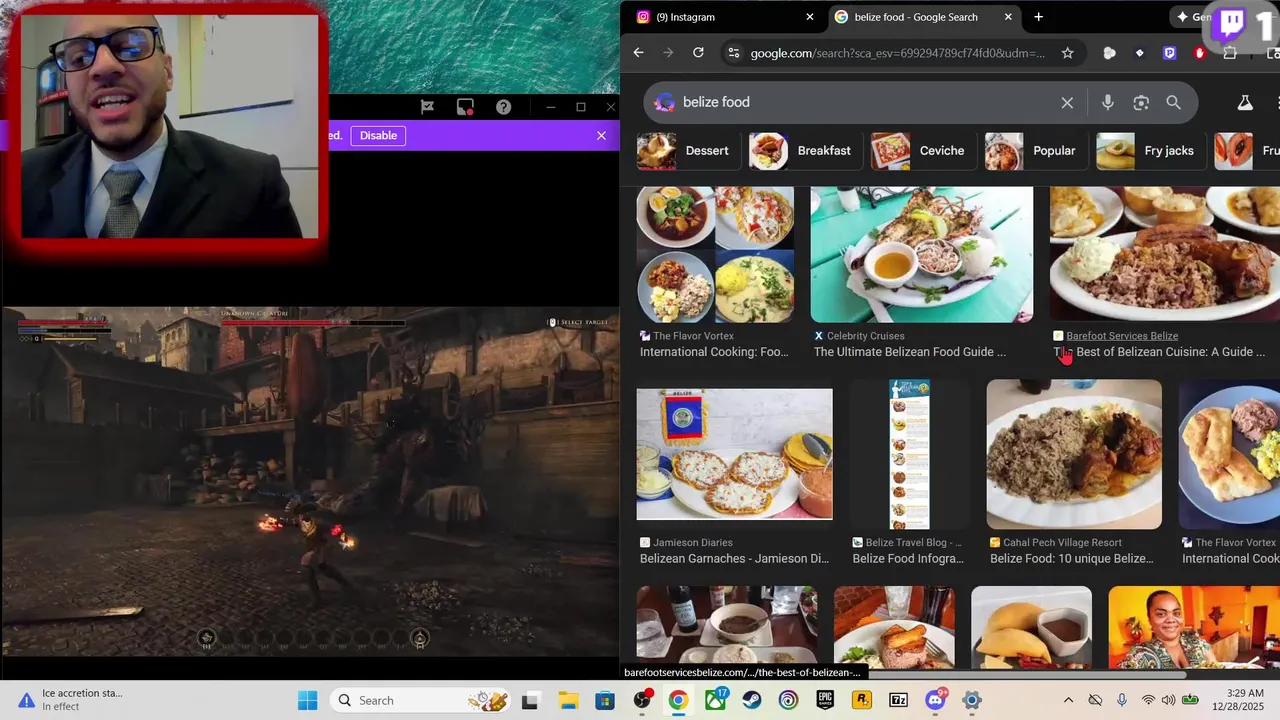Viewport: 1280px width, 720px height.
Task: Click the help question mark icon
Action: (503, 107)
